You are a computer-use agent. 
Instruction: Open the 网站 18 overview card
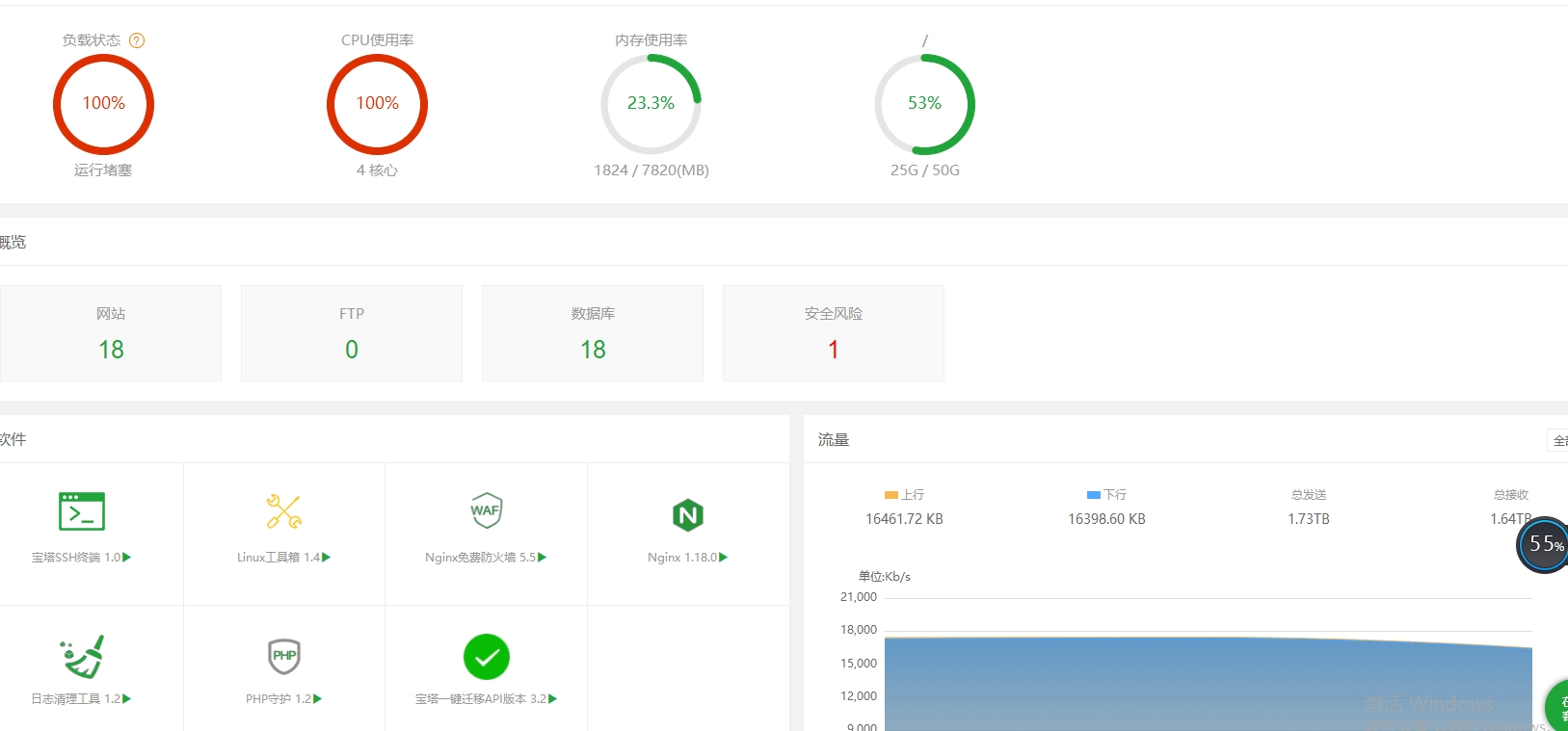coord(111,333)
